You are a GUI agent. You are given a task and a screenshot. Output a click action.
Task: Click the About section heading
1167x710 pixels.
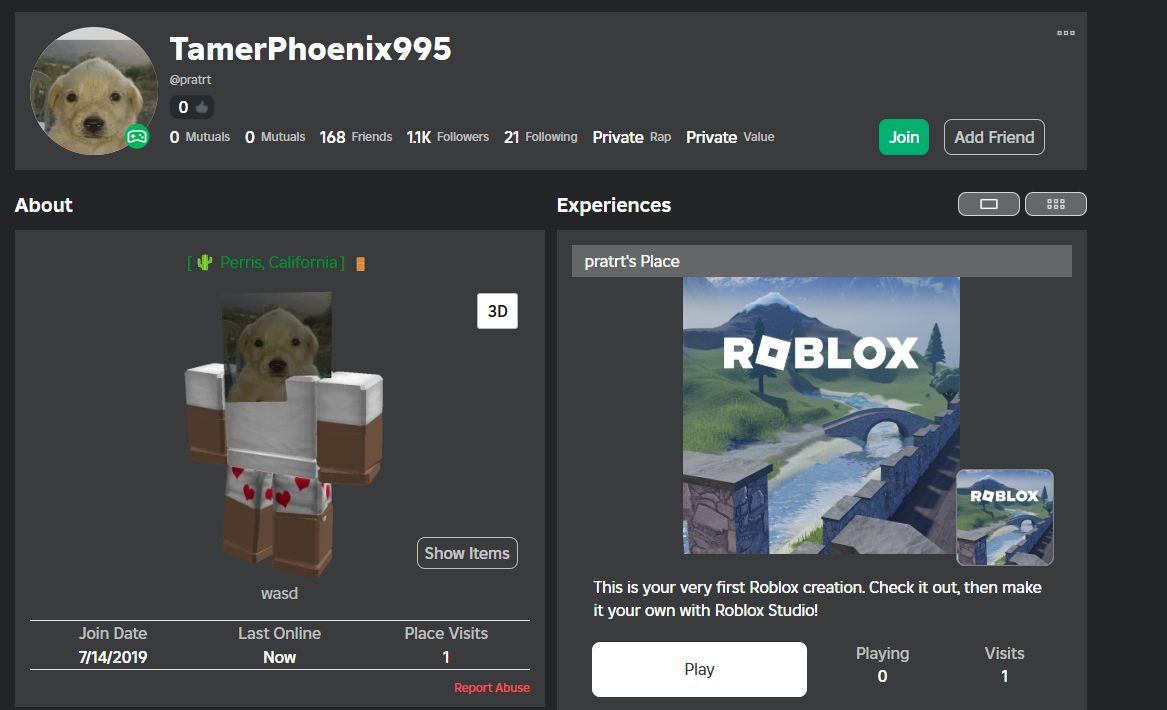point(44,205)
